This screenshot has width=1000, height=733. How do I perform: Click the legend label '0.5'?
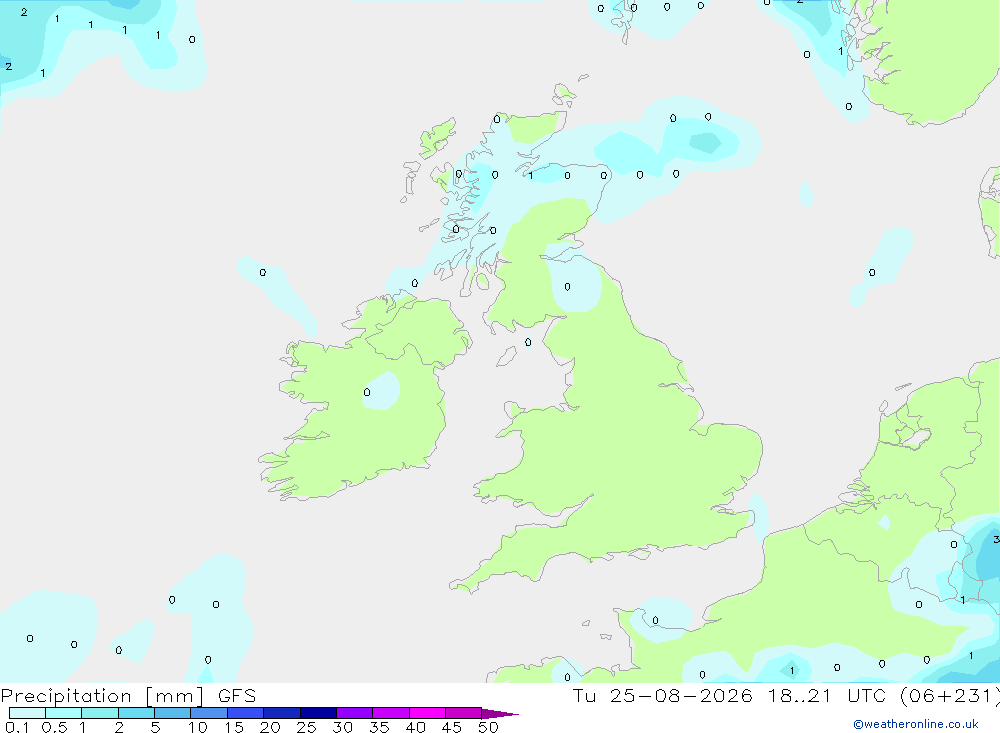tap(54, 727)
